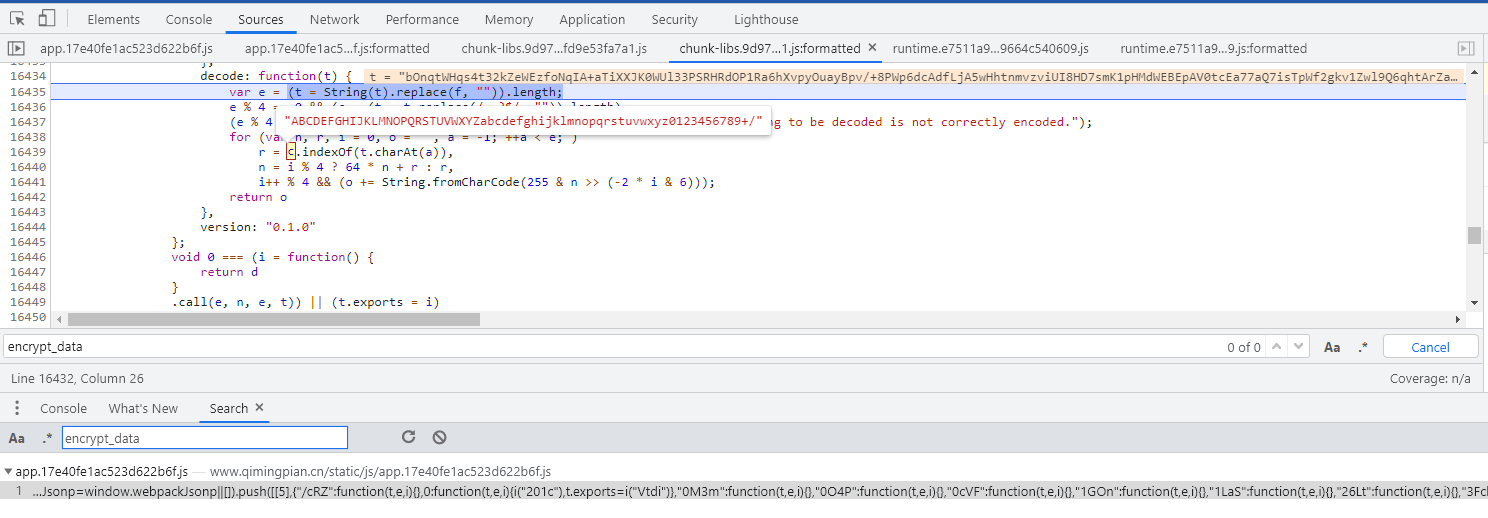Click the 'return o' code line

pyautogui.click(x=258, y=197)
